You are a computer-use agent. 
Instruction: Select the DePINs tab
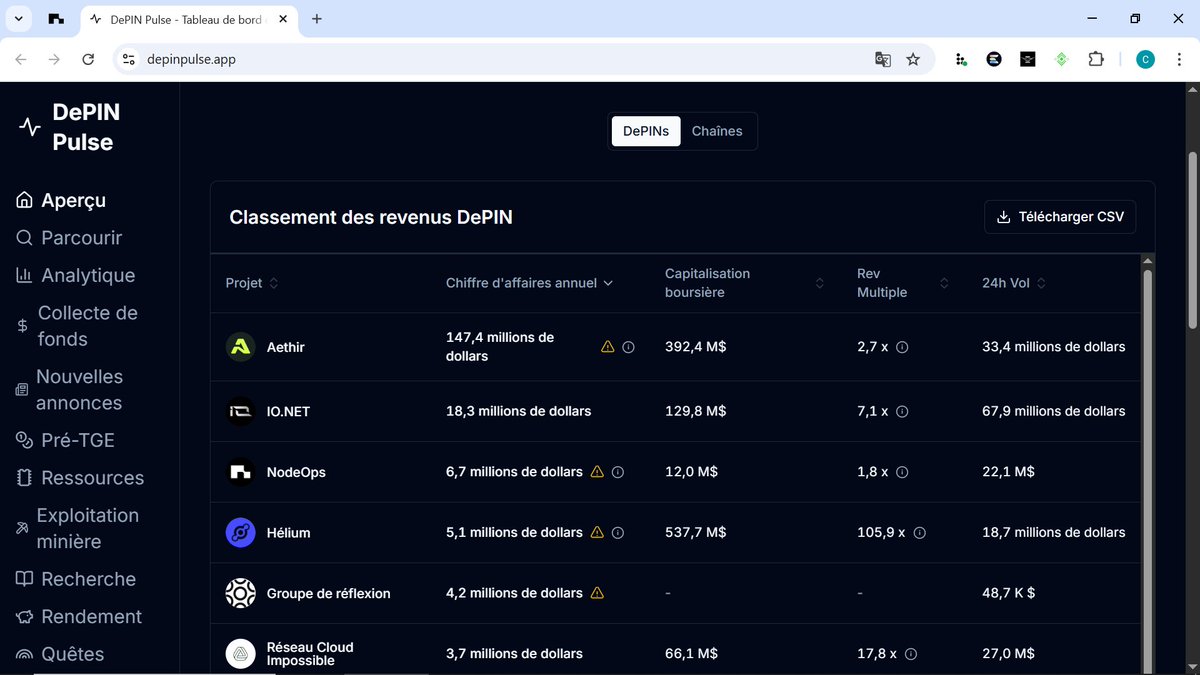pyautogui.click(x=645, y=130)
